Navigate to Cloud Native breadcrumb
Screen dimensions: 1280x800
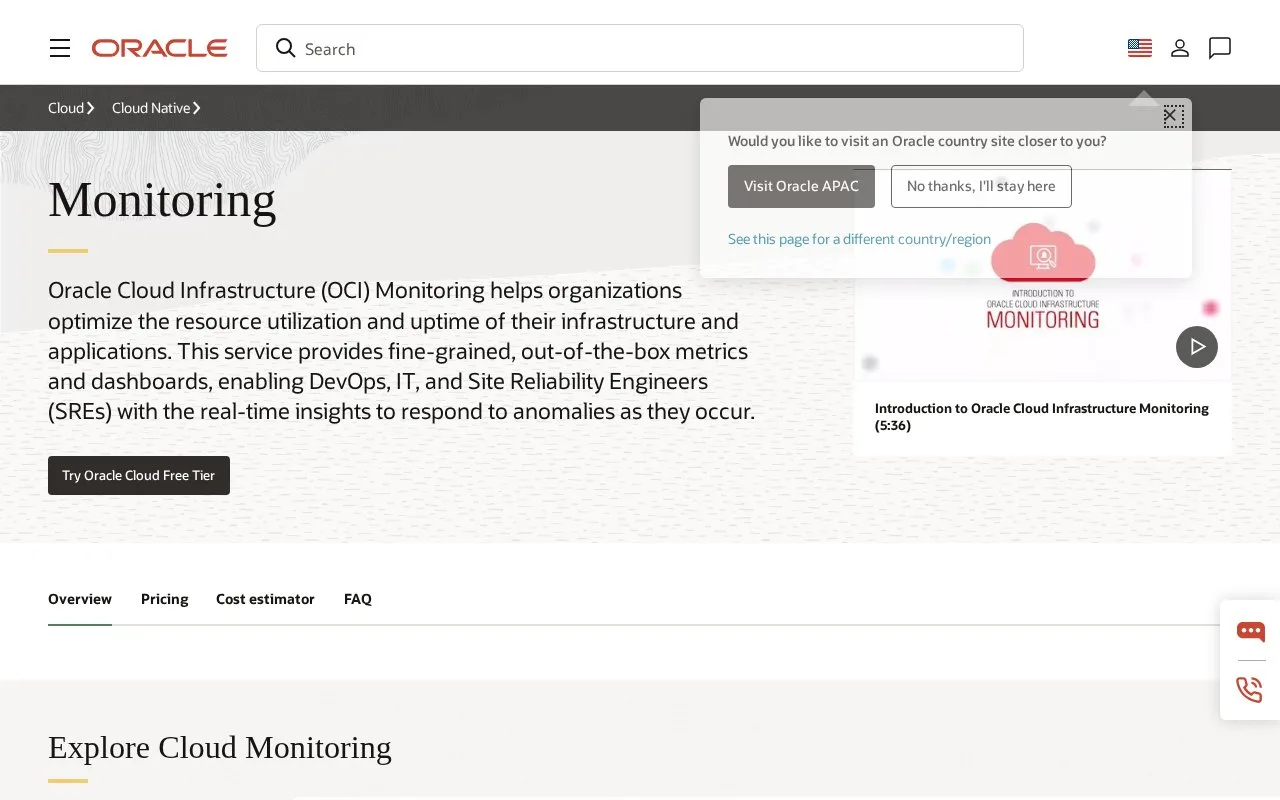click(x=156, y=108)
